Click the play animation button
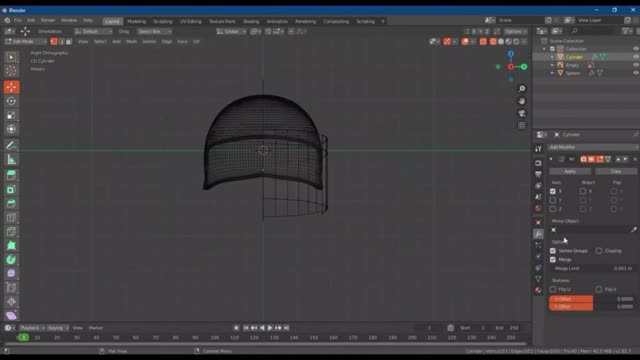 [x=270, y=328]
